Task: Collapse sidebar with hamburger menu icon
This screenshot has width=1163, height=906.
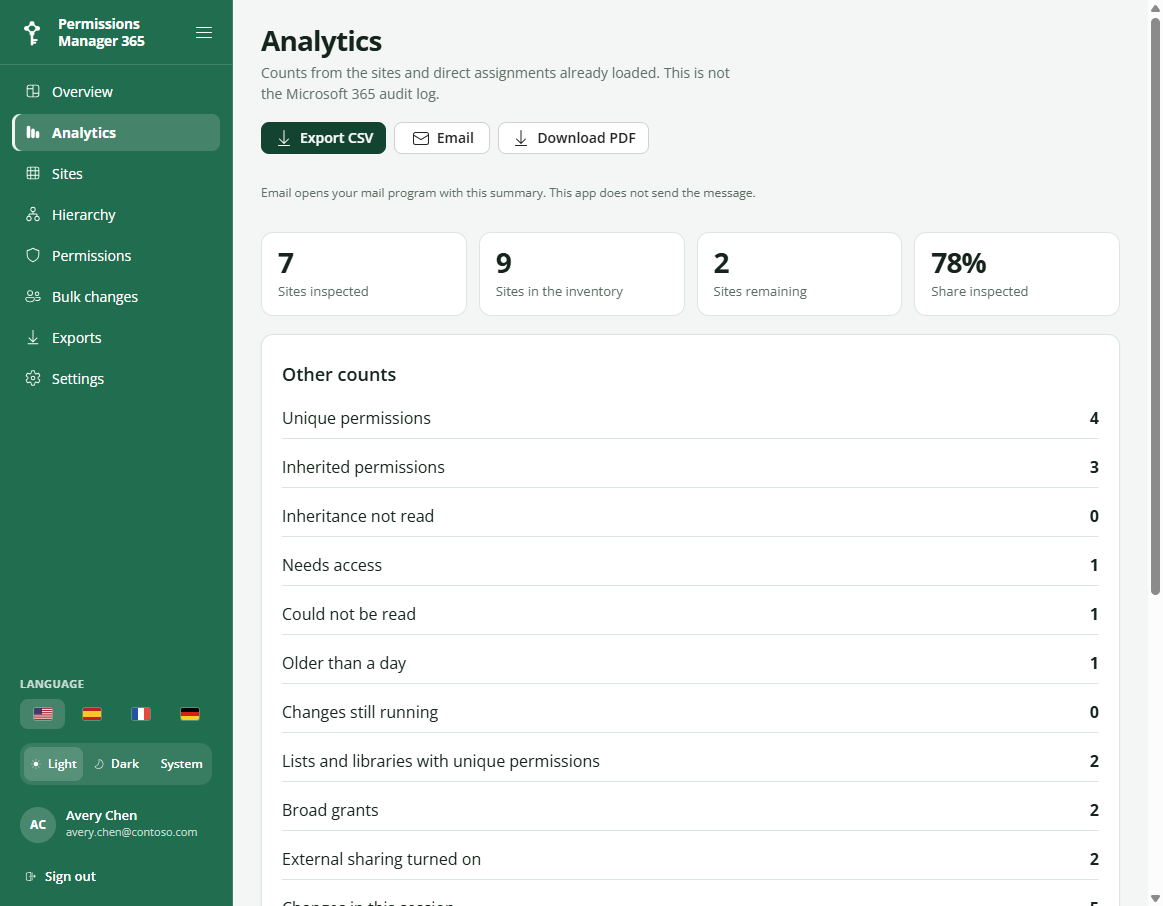Action: 204,33
